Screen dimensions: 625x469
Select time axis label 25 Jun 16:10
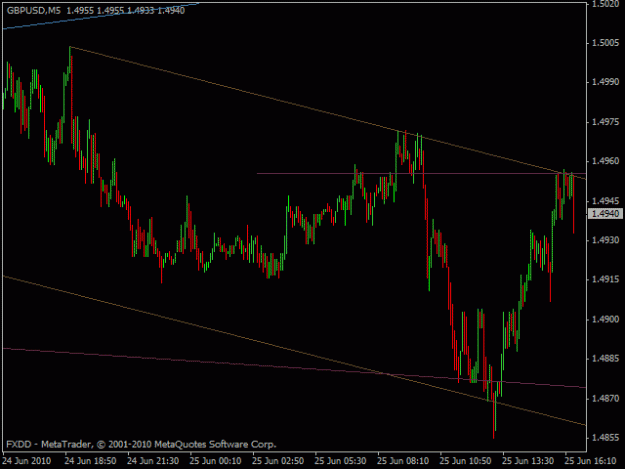591,461
